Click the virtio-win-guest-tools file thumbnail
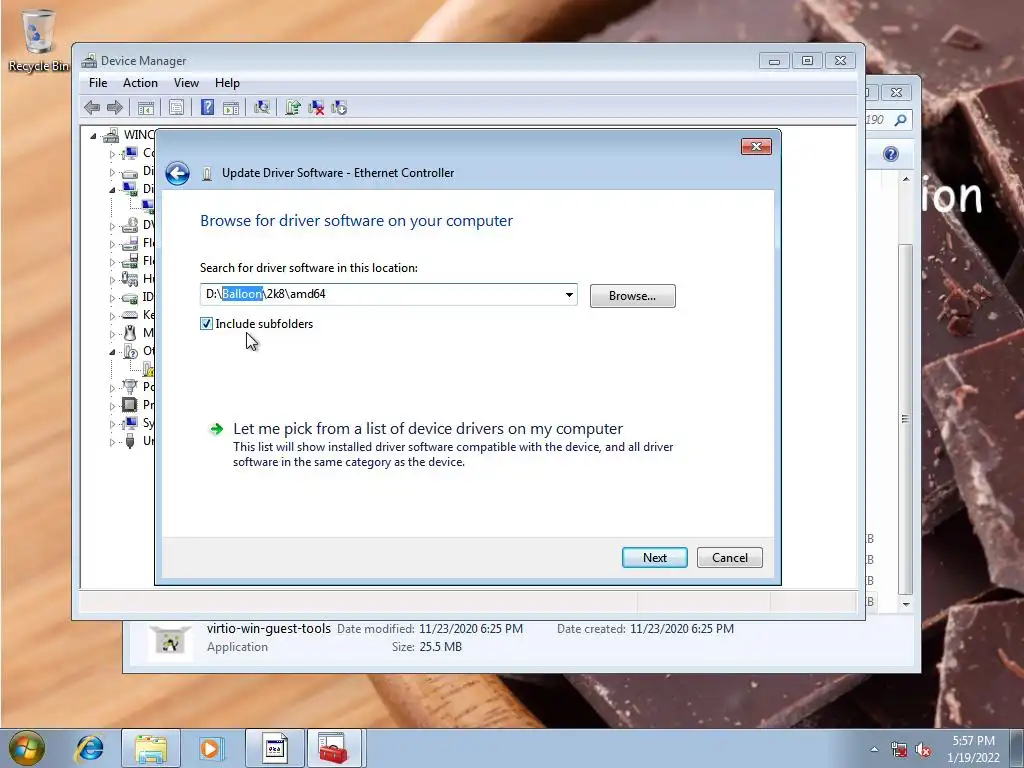 coord(170,641)
